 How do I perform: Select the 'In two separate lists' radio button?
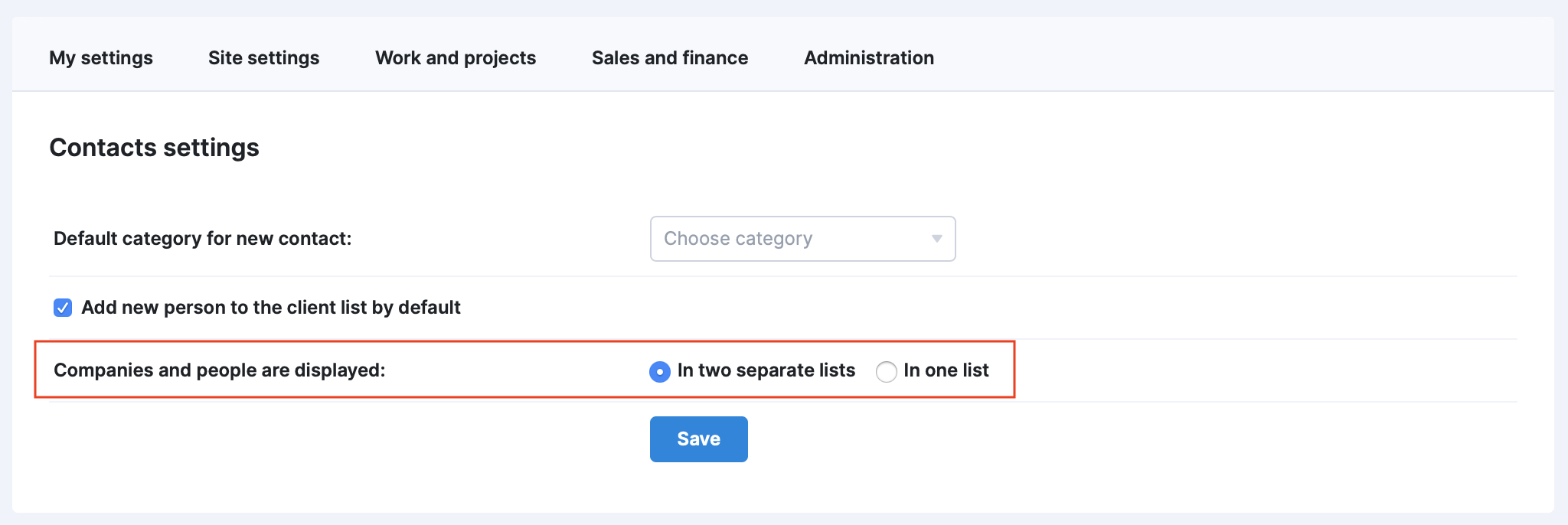click(659, 372)
